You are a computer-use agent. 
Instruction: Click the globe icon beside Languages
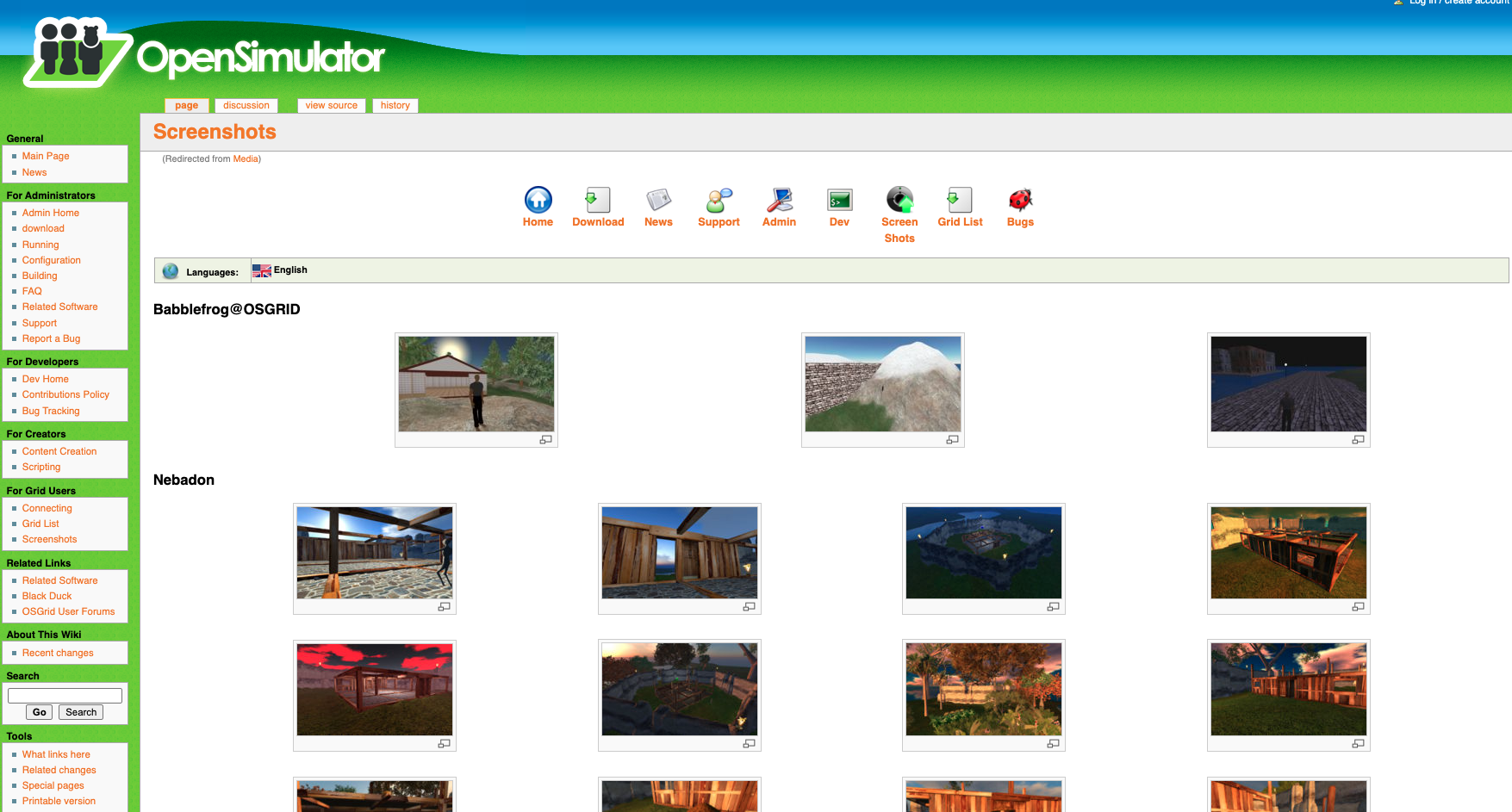(171, 271)
